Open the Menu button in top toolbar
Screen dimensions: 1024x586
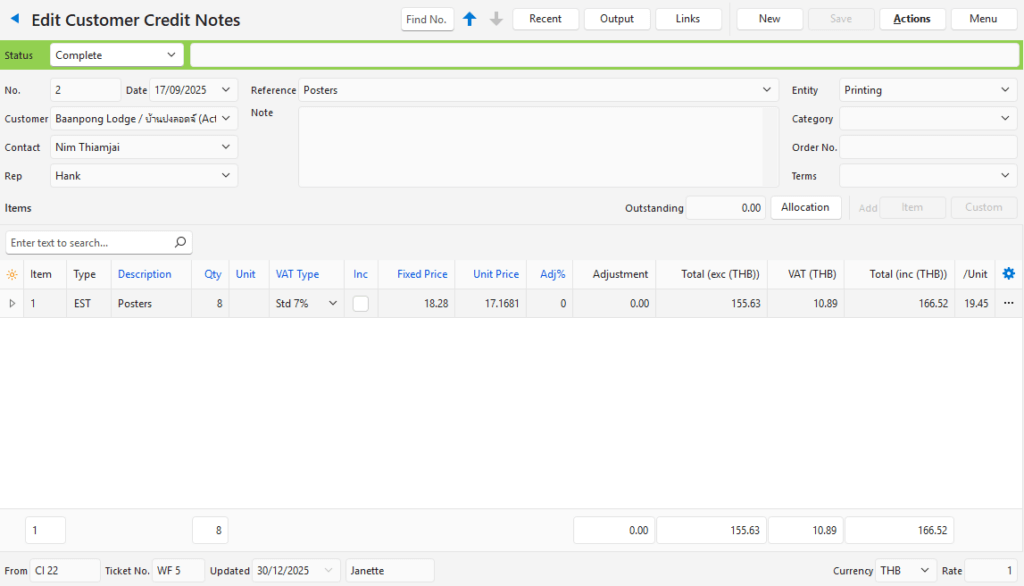(983, 19)
